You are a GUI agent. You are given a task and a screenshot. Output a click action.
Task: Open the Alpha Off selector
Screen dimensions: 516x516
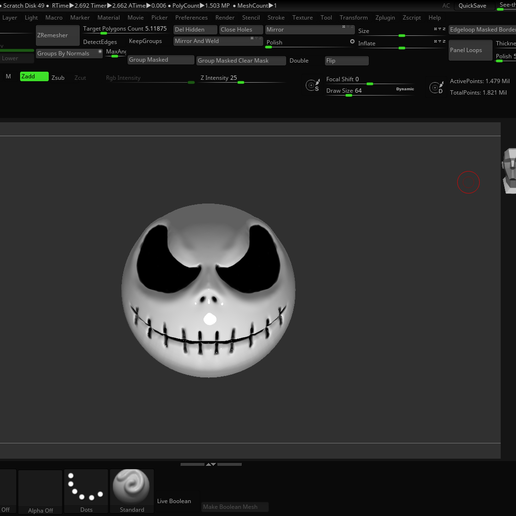[x=40, y=491]
